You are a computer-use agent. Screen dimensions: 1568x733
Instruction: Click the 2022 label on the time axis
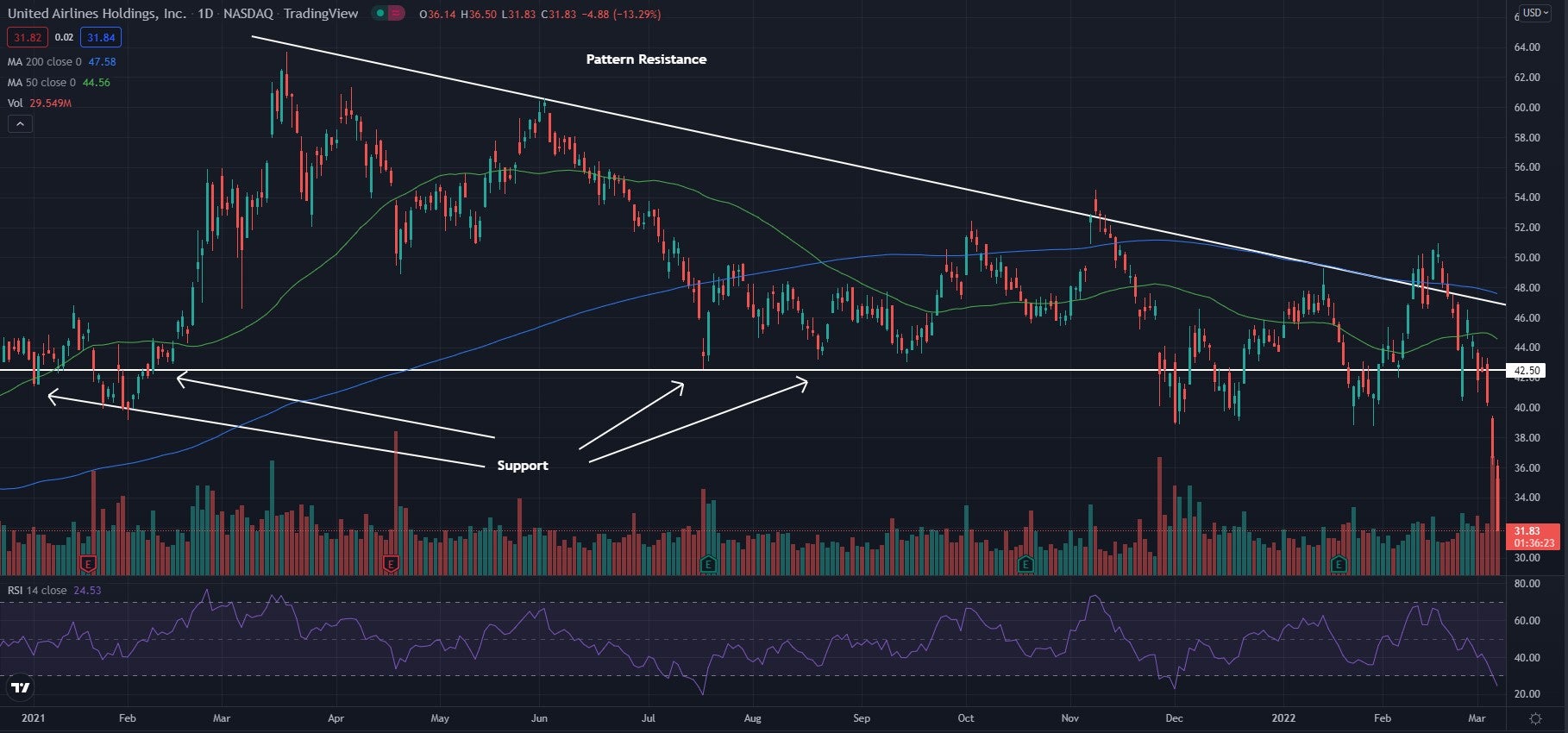click(1283, 718)
